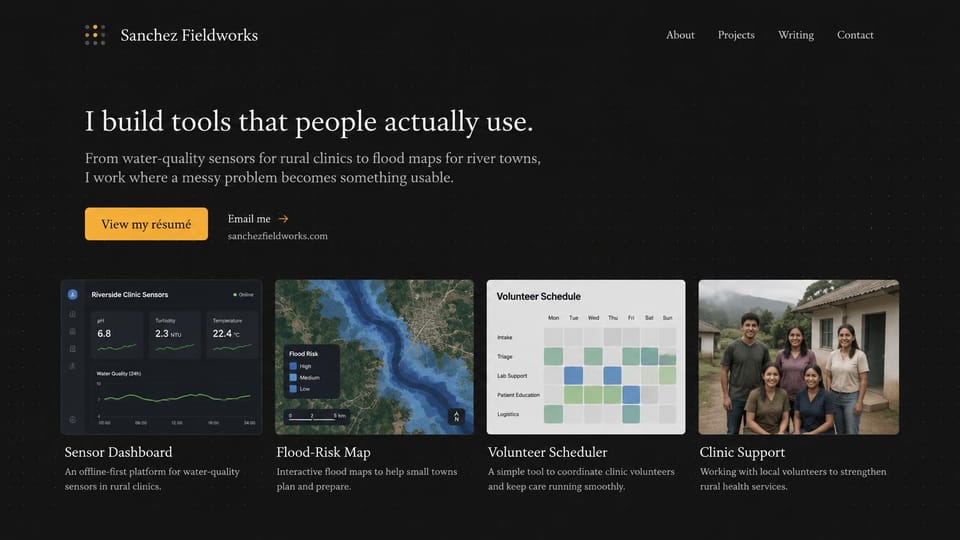Click the Lab Support row label

[x=512, y=375]
